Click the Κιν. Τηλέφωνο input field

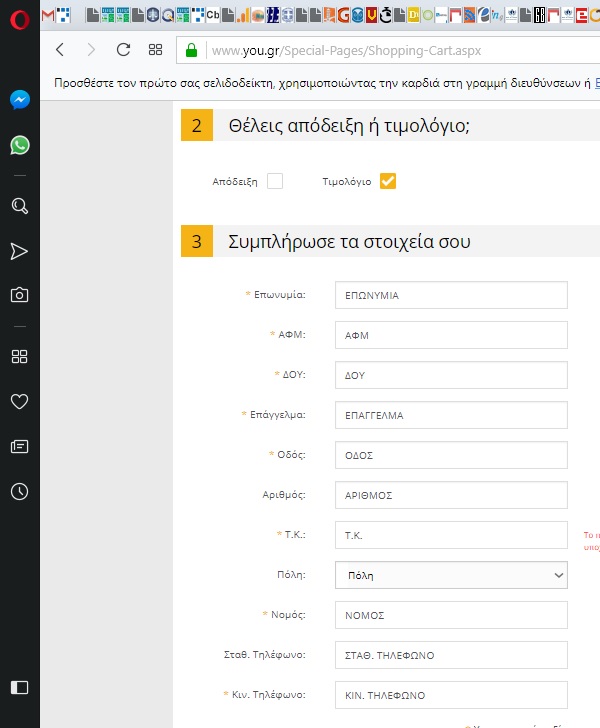pyautogui.click(x=450, y=694)
